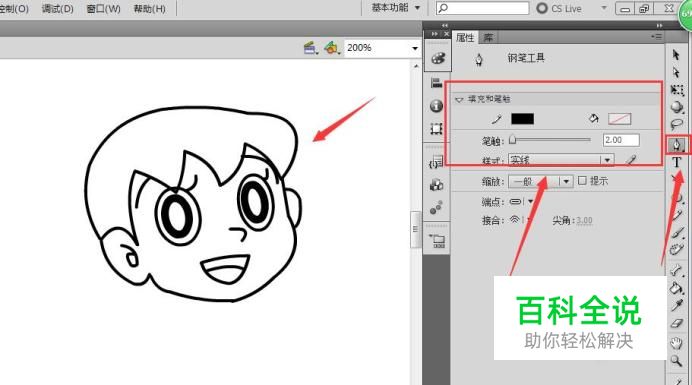Select the Text tool

pyautogui.click(x=677, y=162)
